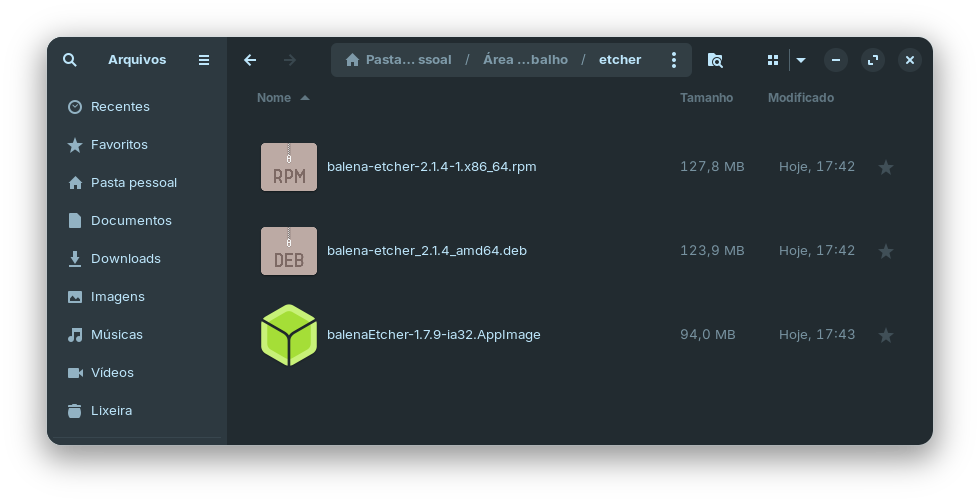Viewport: 980px width, 502px height.
Task: Select the DEB package icon
Action: [x=289, y=251]
